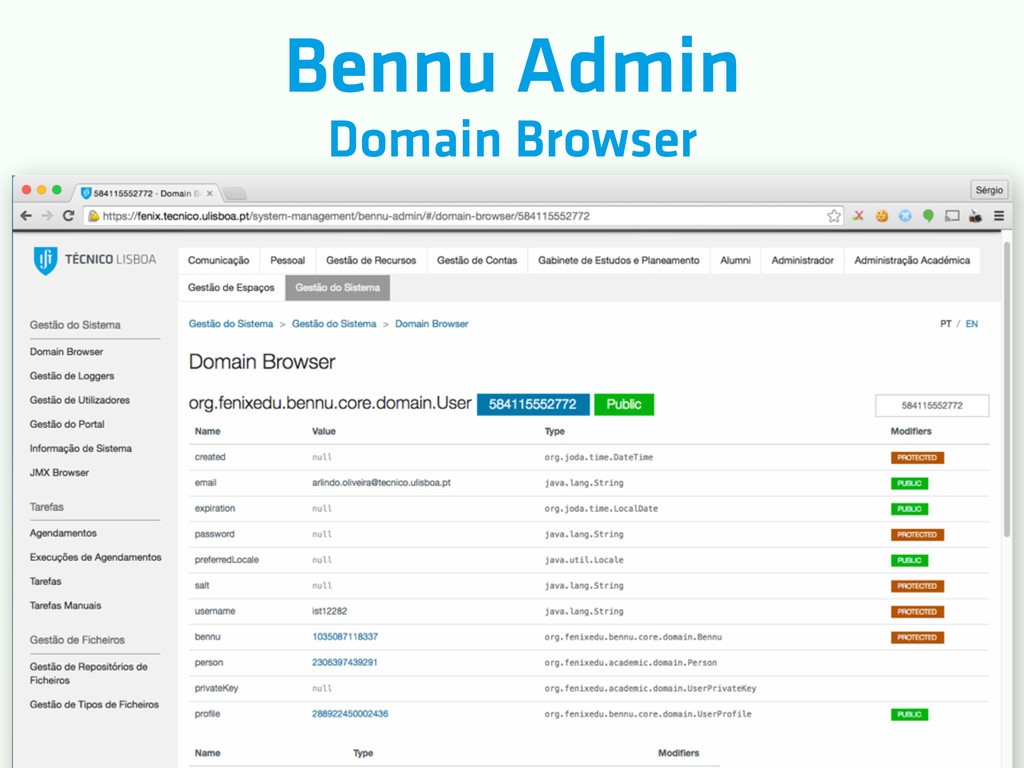Click the red X extension icon
This screenshot has width=1024, height=768.
click(858, 216)
